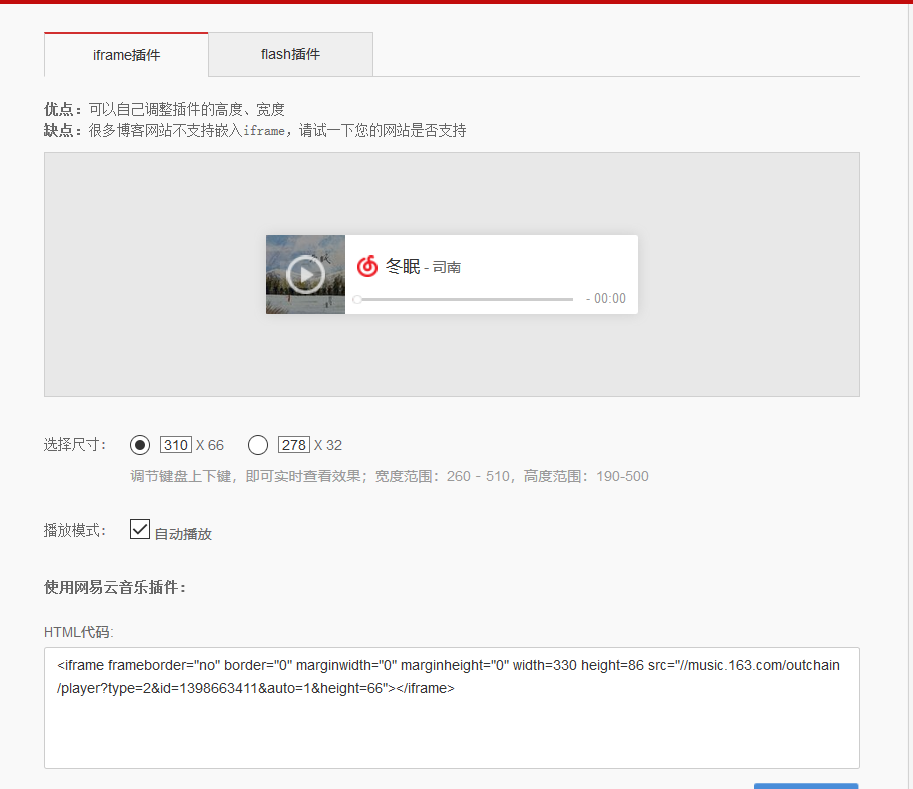The height and width of the screenshot is (789, 913).
Task: Click the time display - 00:00
Action: pyautogui.click(x=606, y=299)
